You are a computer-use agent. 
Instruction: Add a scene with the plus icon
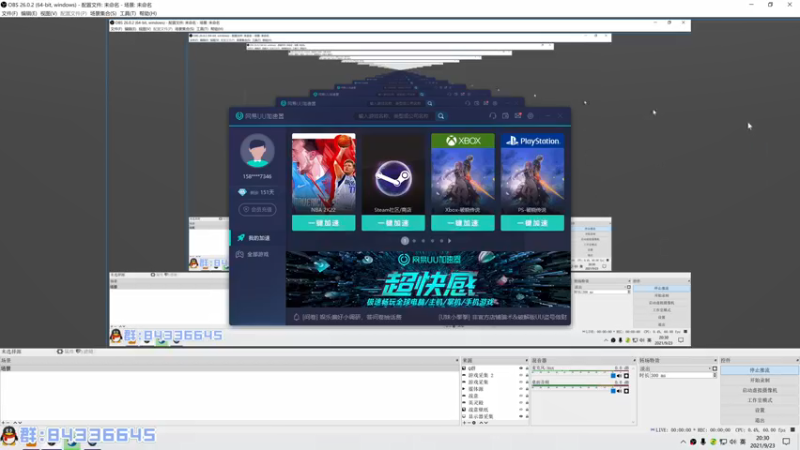3,422
